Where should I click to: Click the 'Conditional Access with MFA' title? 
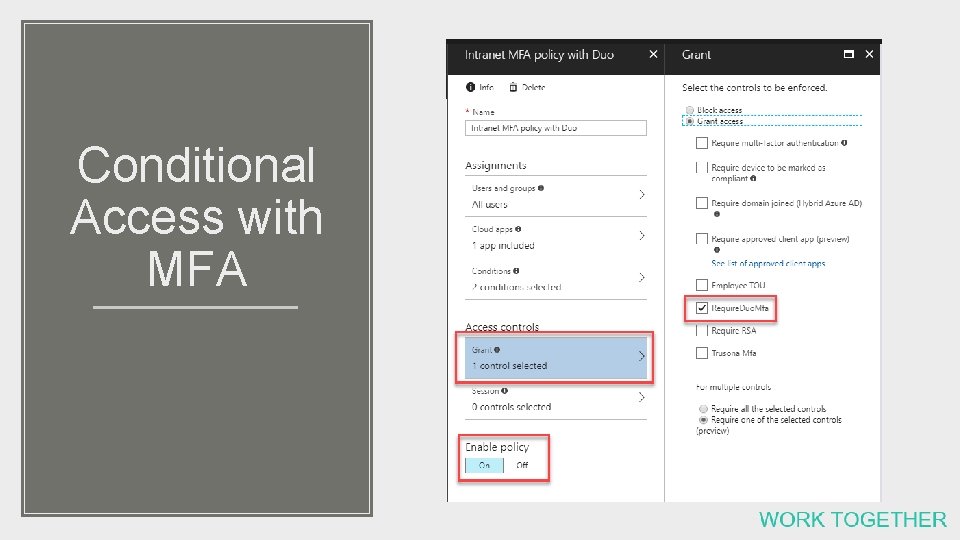(x=196, y=216)
